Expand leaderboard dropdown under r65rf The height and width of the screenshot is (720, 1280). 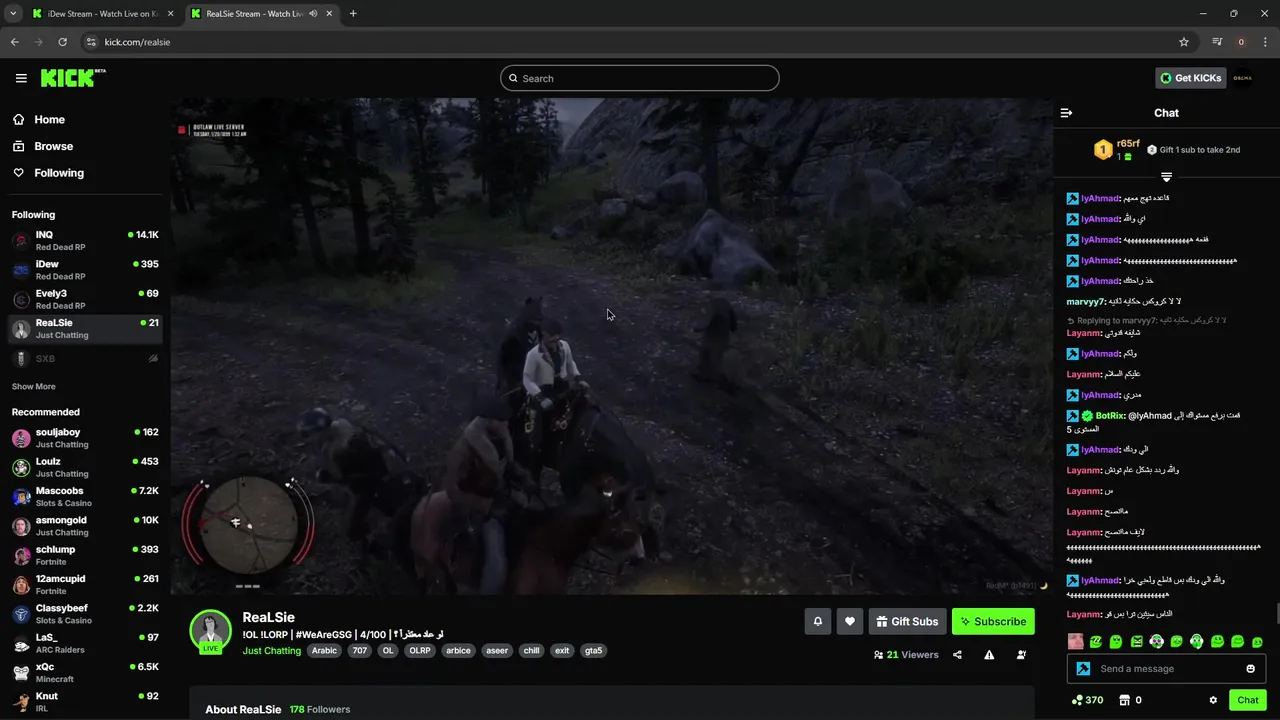point(1166,176)
